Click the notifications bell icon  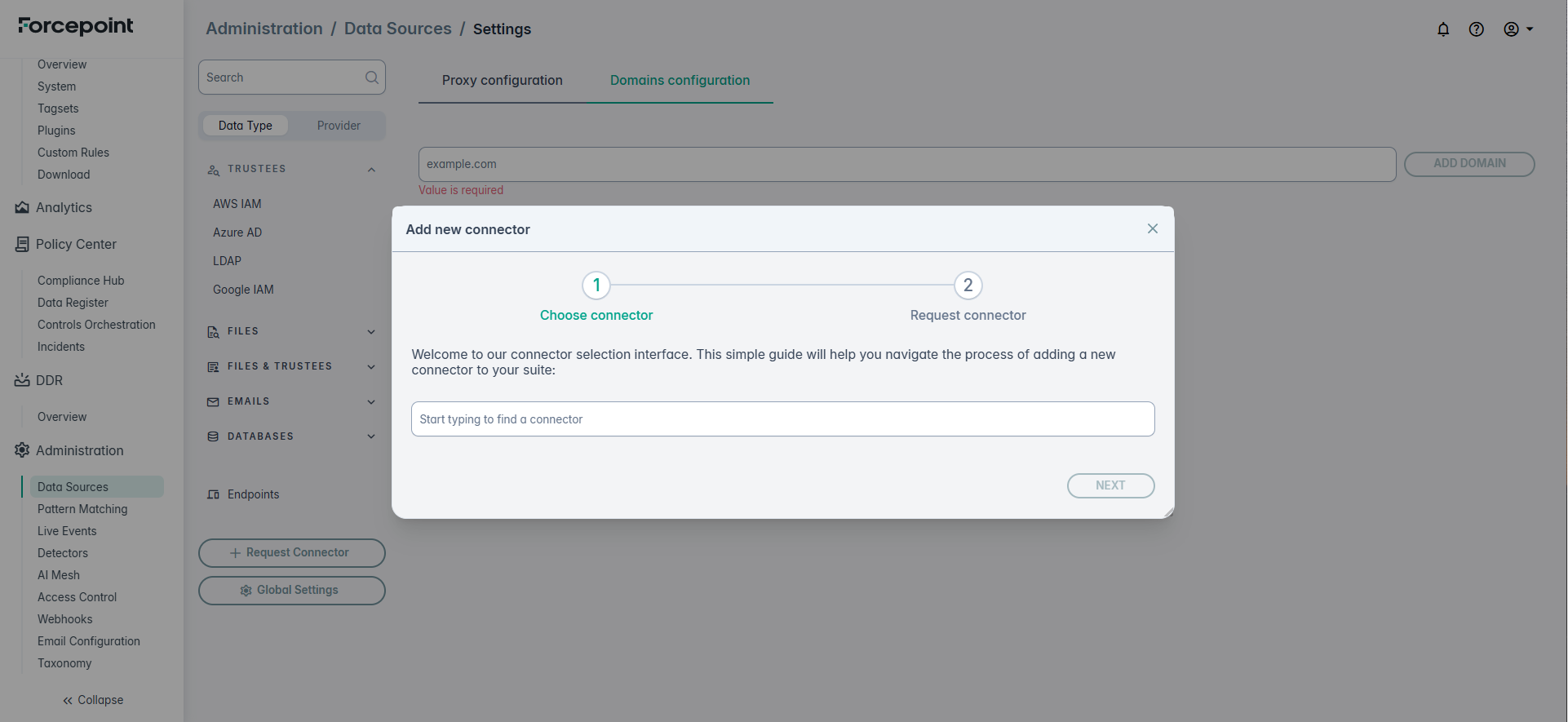[1443, 29]
